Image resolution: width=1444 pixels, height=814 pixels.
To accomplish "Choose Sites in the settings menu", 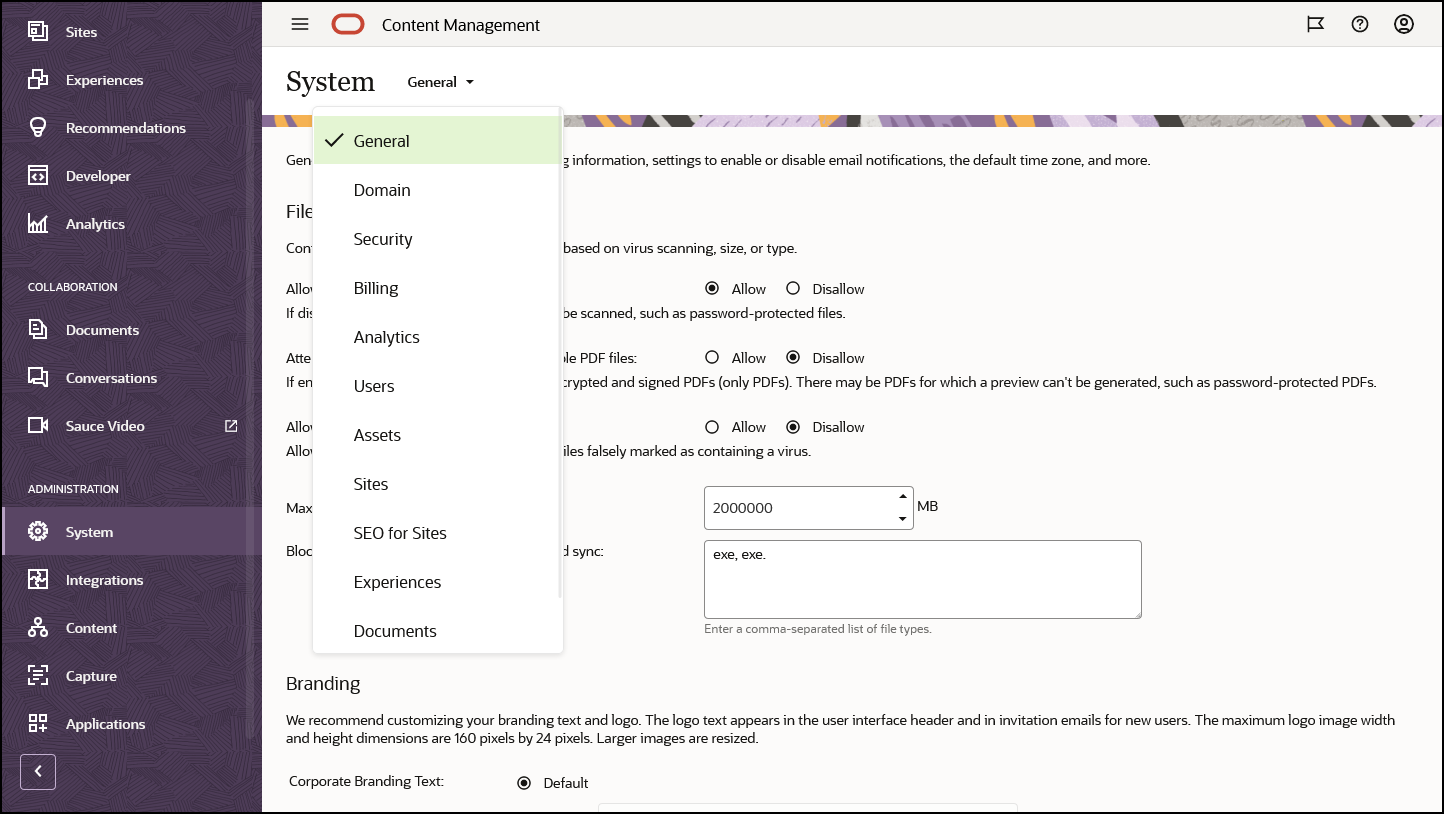I will click(437, 484).
